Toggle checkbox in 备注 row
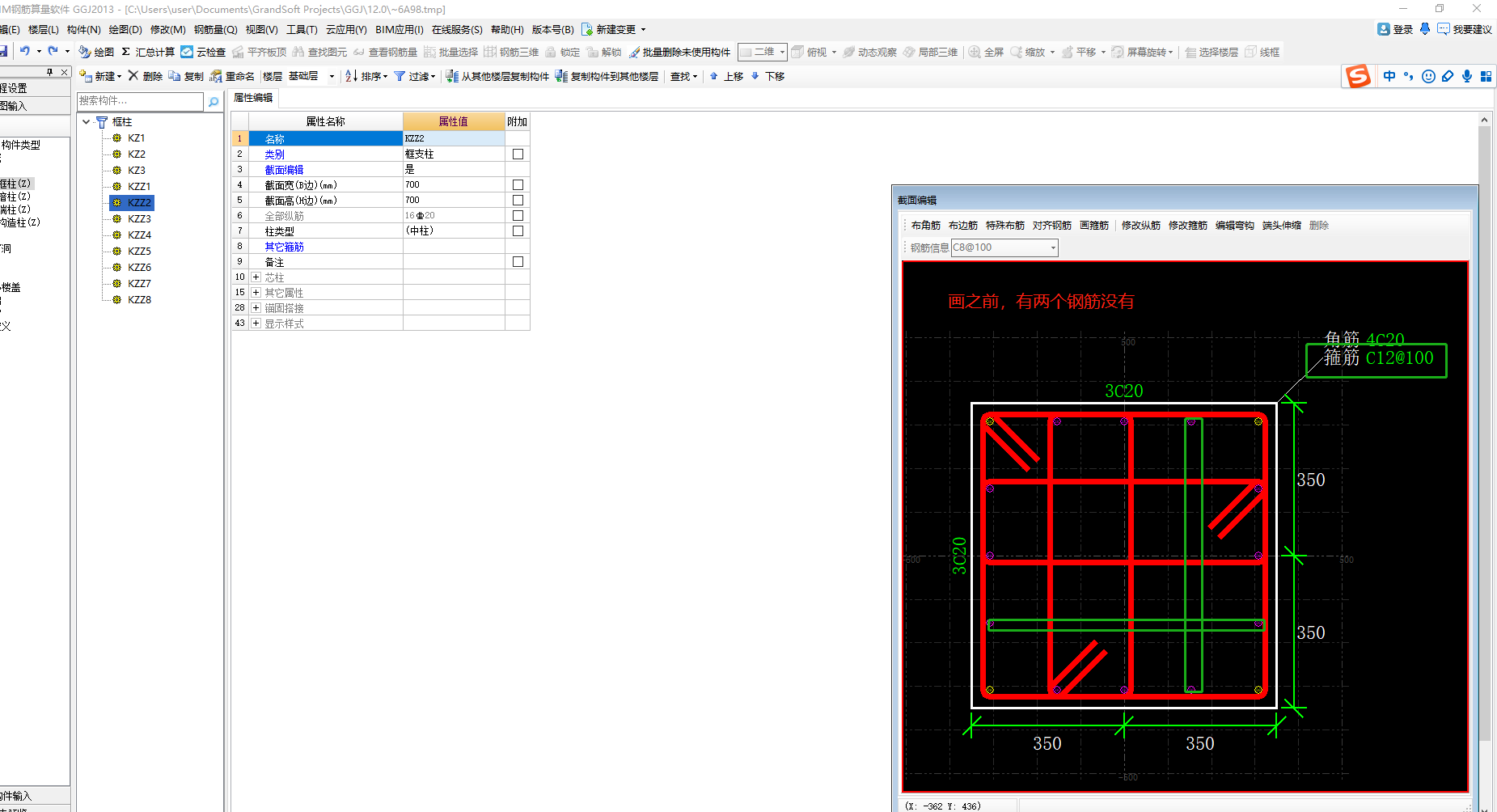 pos(518,261)
